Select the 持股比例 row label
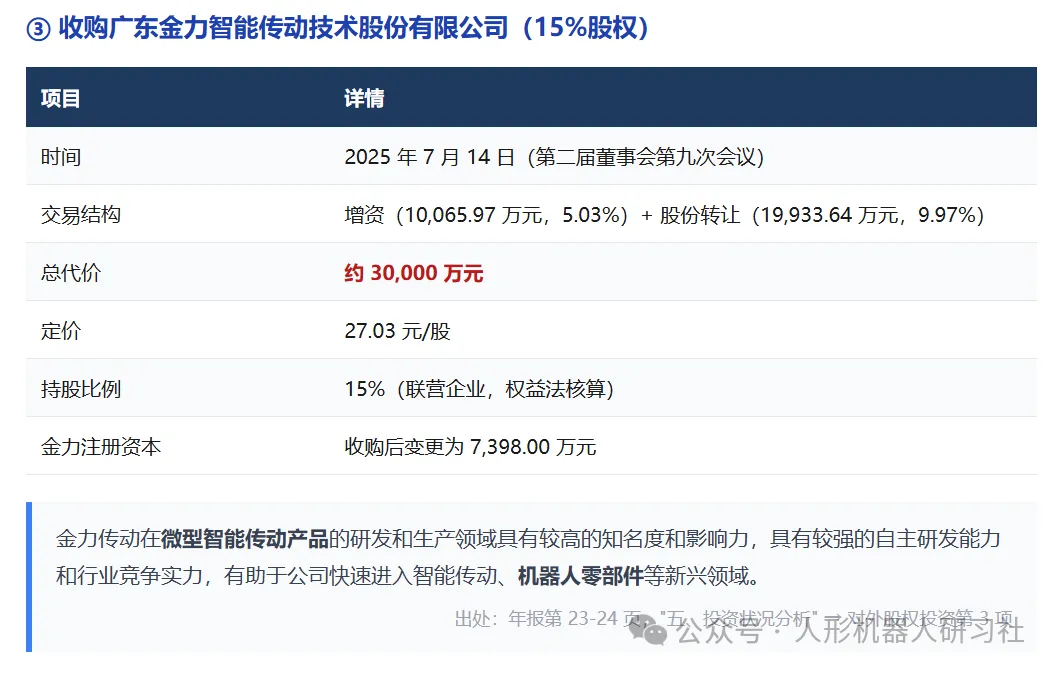The height and width of the screenshot is (673, 1058). (81, 389)
